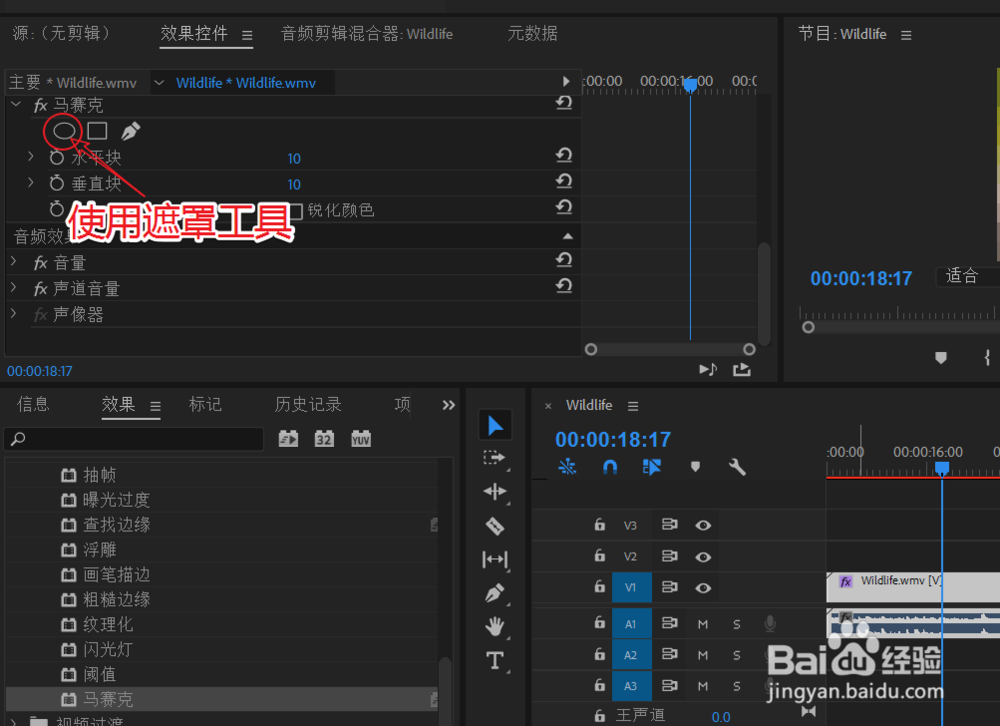Switch to the 元数据 tab

click(x=532, y=33)
